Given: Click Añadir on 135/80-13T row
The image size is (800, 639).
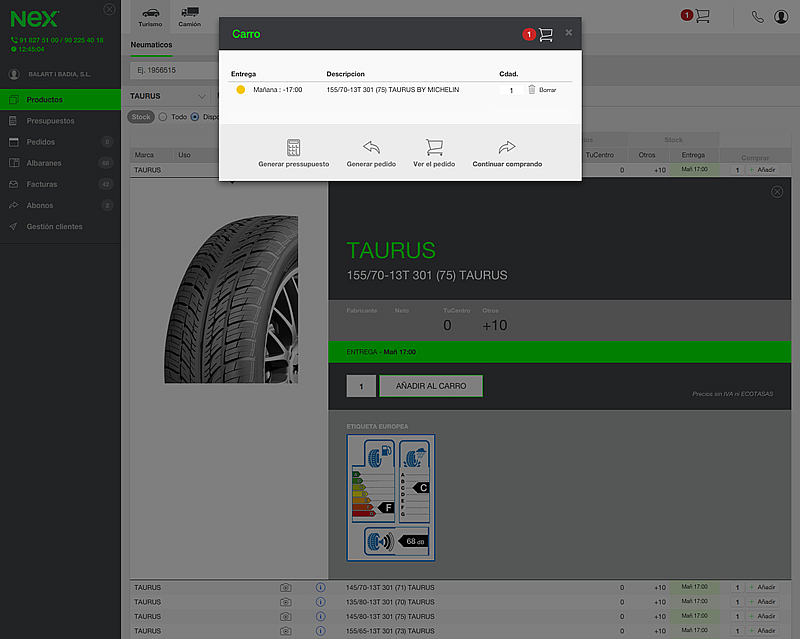Looking at the screenshot, I should (762, 602).
